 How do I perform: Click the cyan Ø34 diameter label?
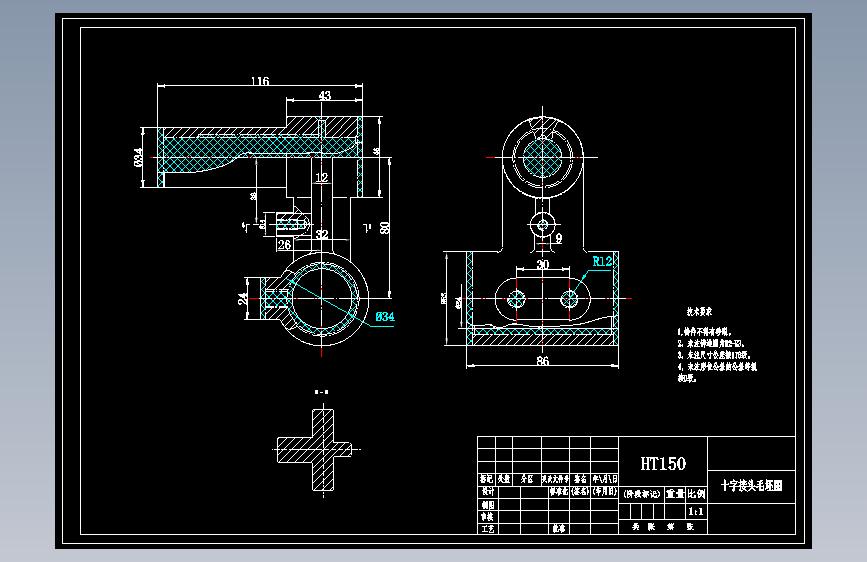385,317
